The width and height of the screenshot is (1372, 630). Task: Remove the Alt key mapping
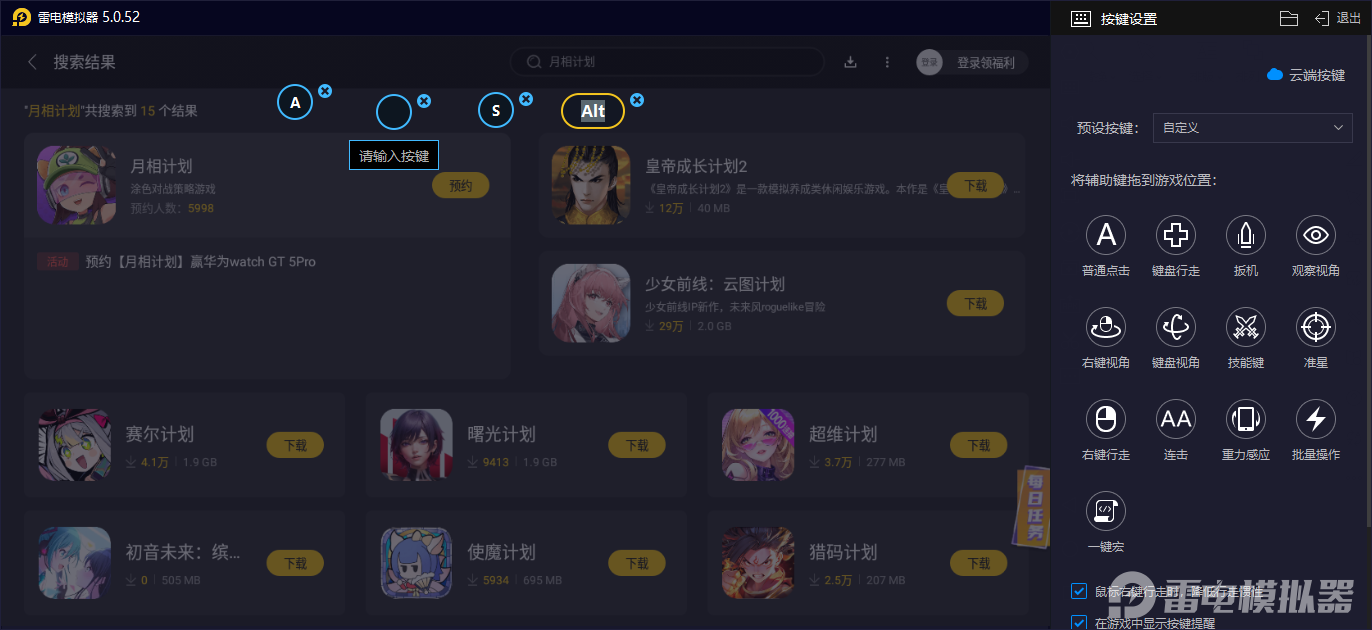637,100
